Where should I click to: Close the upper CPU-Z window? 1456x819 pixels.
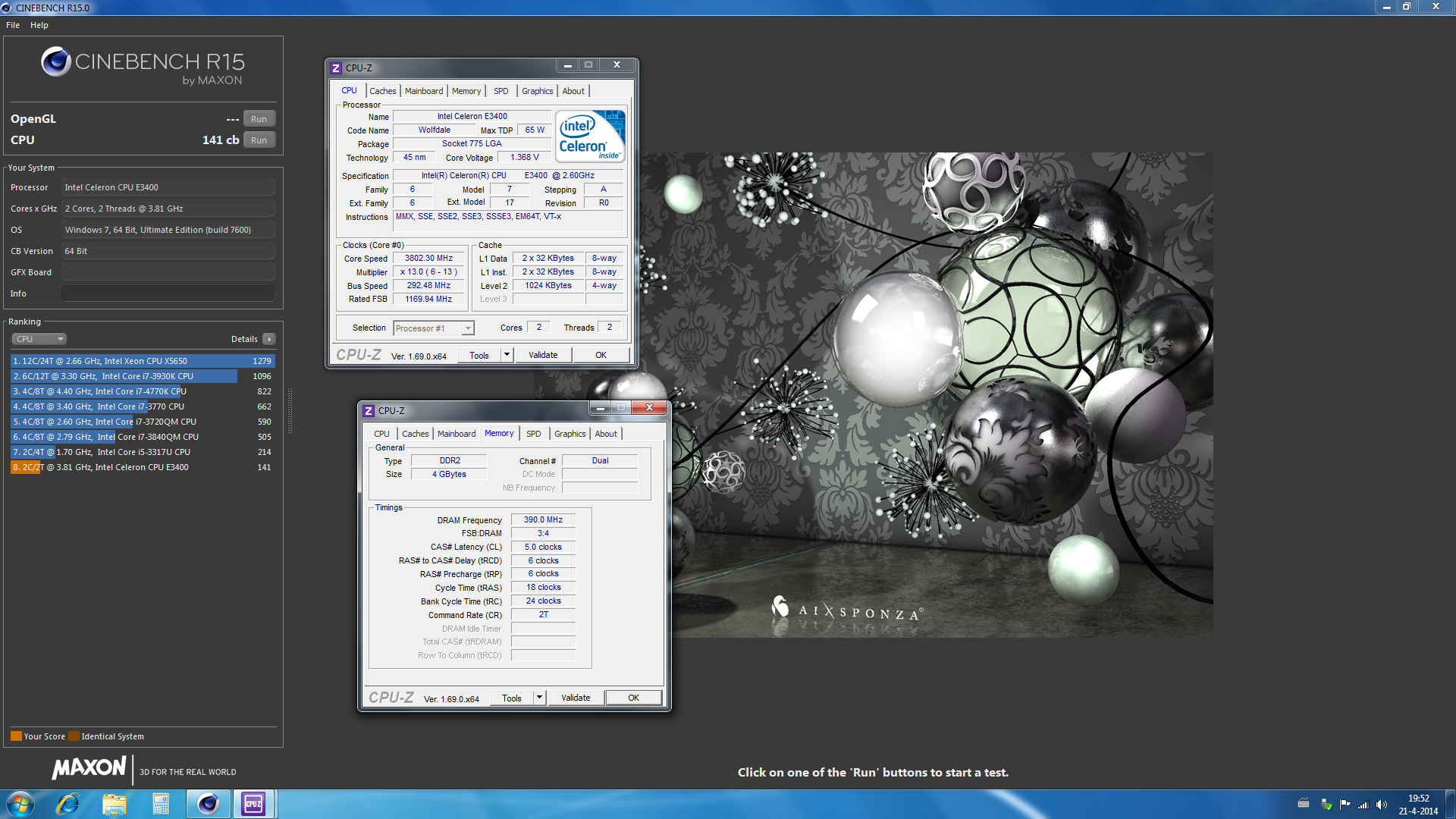(x=617, y=65)
